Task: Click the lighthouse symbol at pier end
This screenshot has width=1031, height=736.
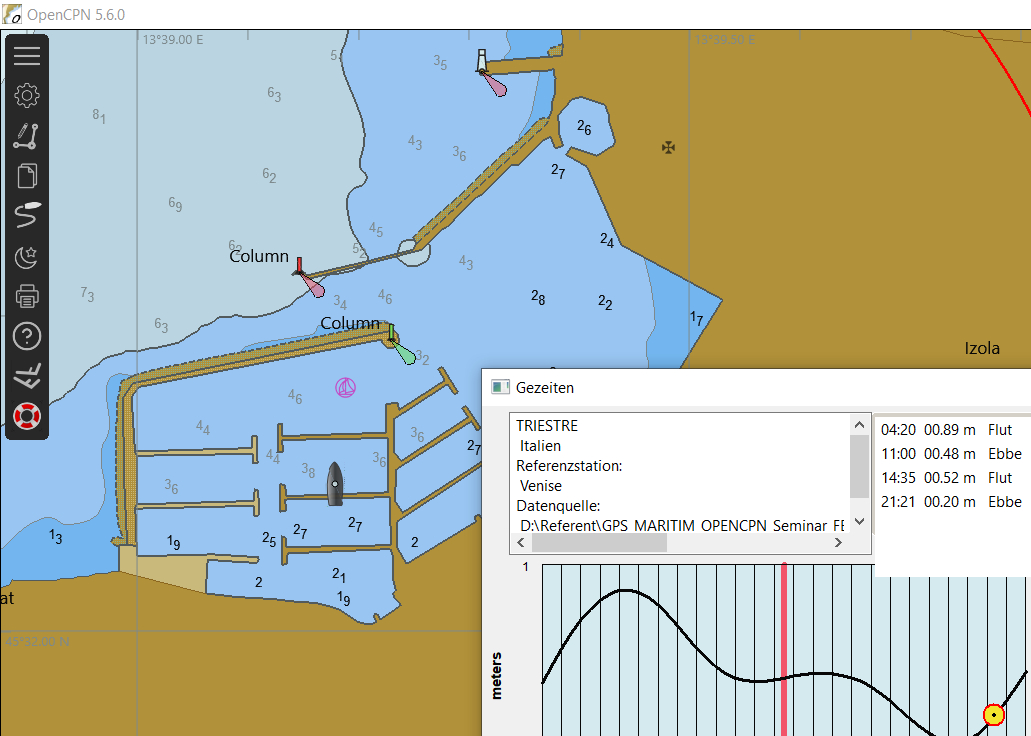Action: coord(482,61)
